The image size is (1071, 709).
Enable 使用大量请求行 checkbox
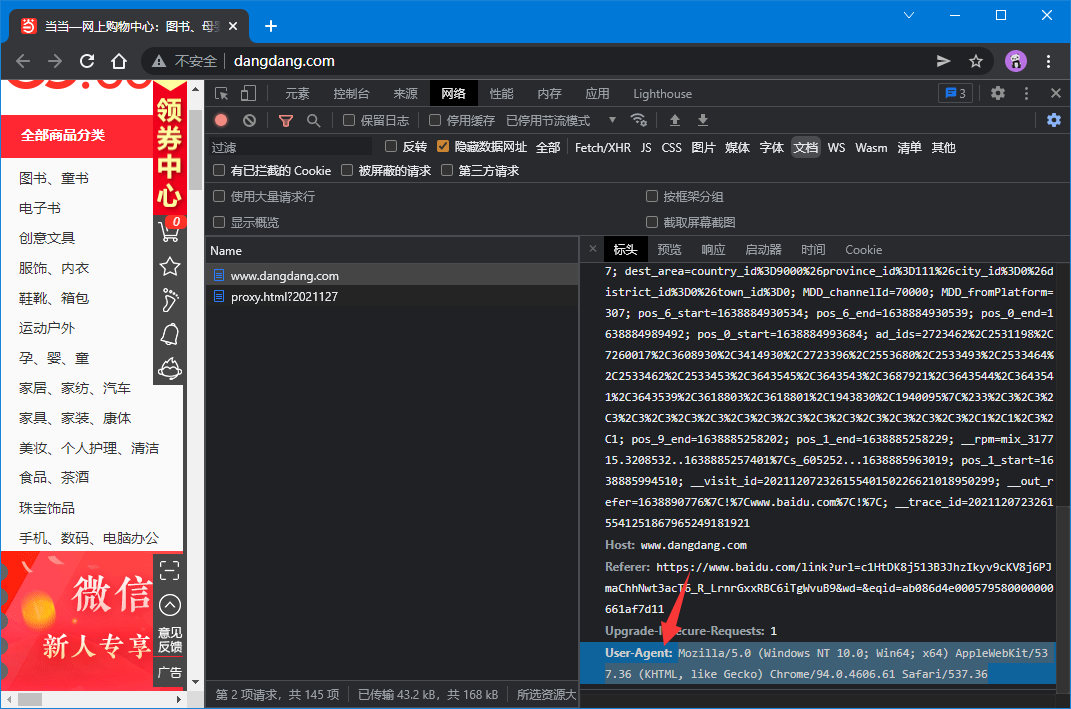coord(219,196)
